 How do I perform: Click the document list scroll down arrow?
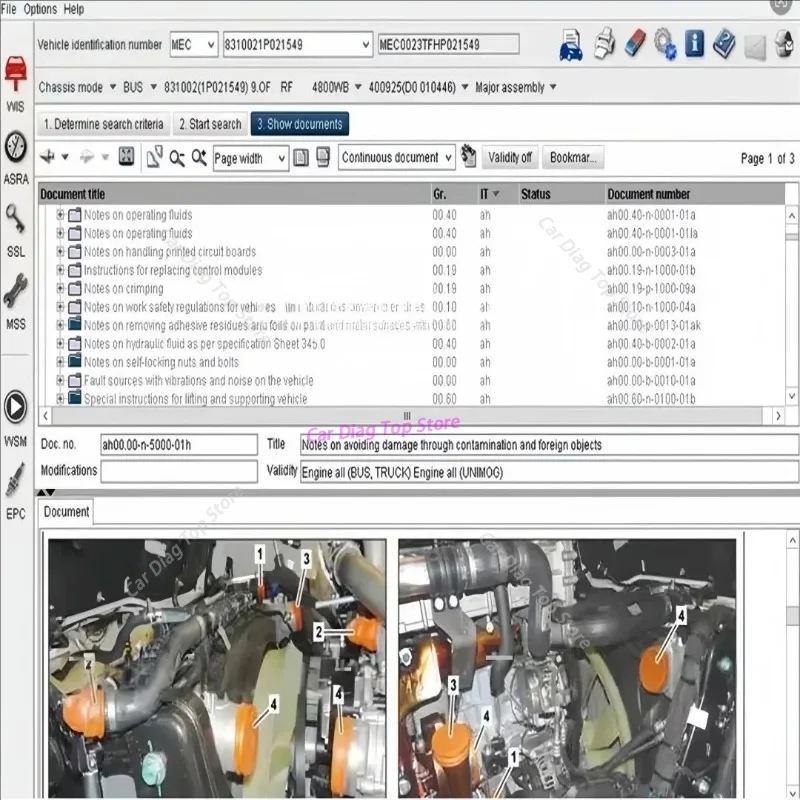click(x=791, y=396)
